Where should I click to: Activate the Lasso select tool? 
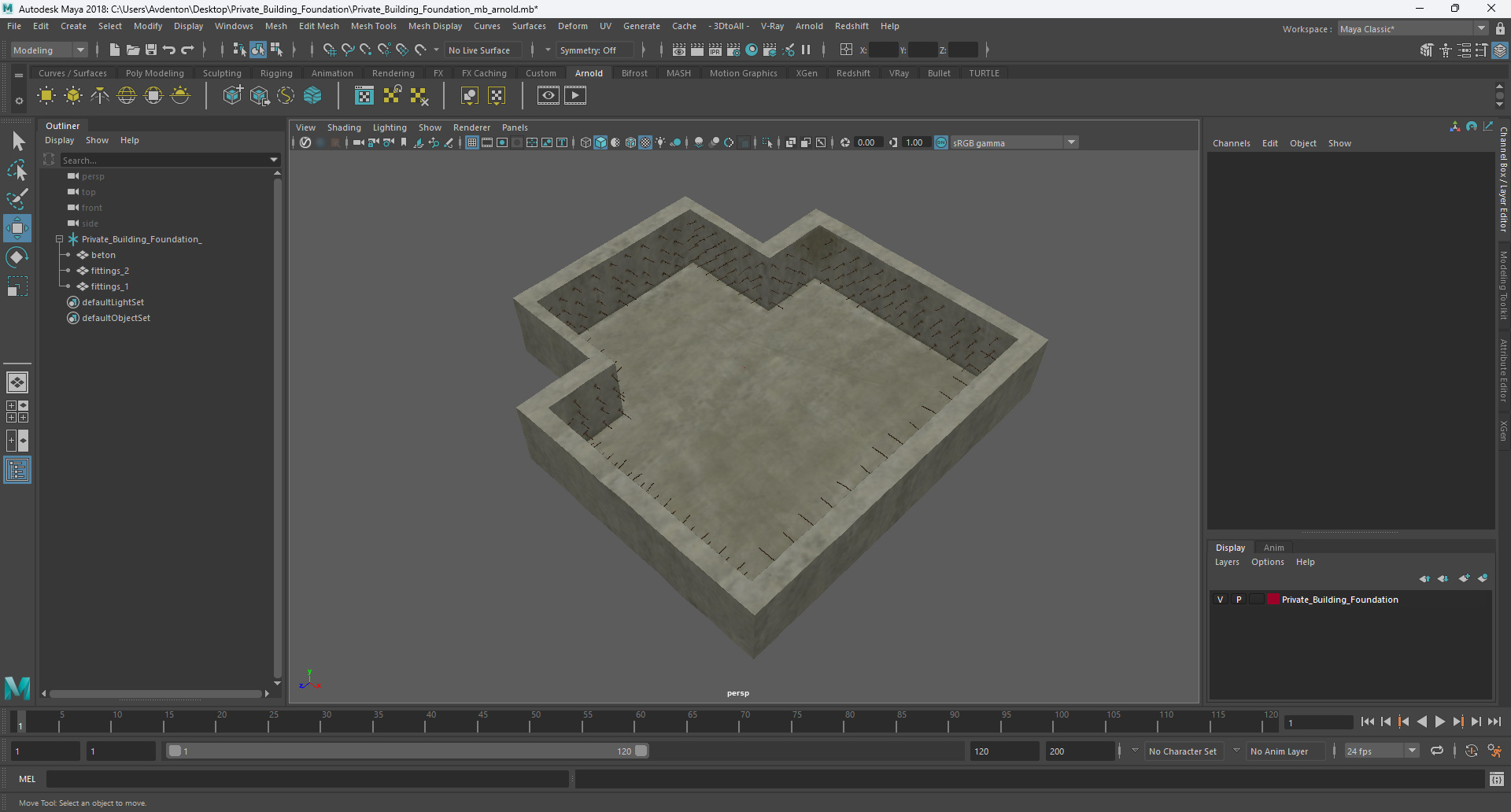(17, 170)
